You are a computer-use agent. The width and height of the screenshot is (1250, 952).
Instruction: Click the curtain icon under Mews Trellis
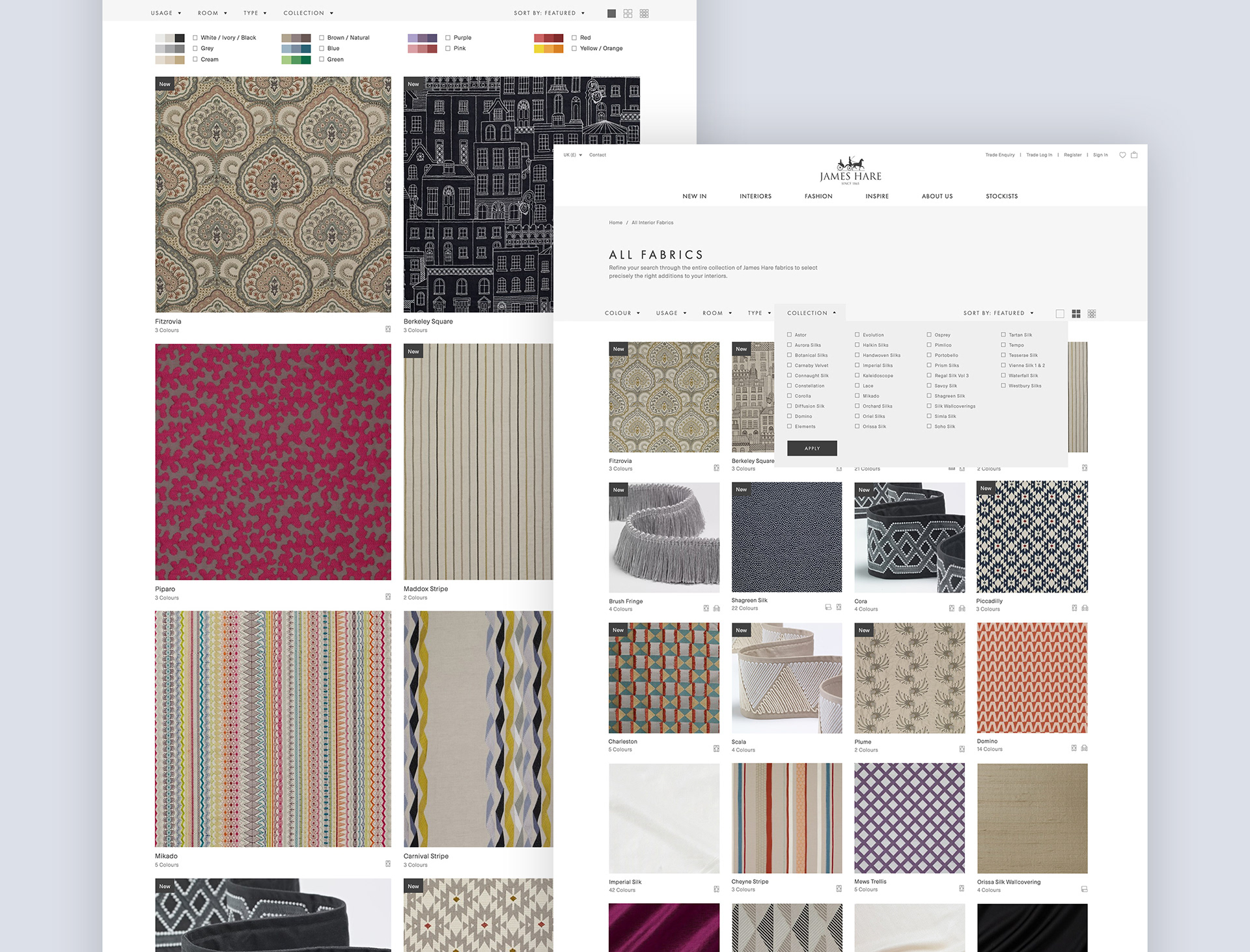962,888
